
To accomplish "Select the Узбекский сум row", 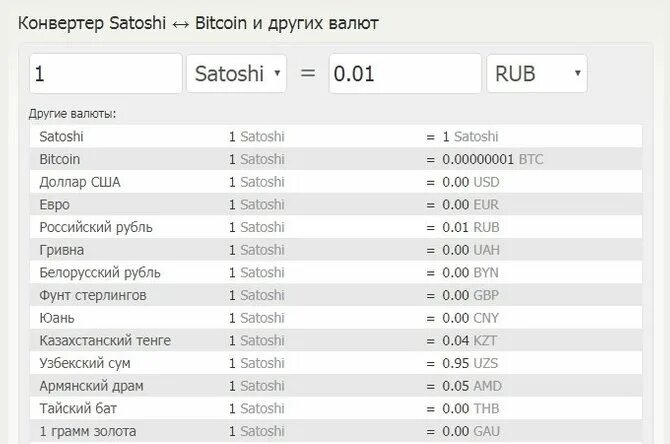I will pos(336,363).
